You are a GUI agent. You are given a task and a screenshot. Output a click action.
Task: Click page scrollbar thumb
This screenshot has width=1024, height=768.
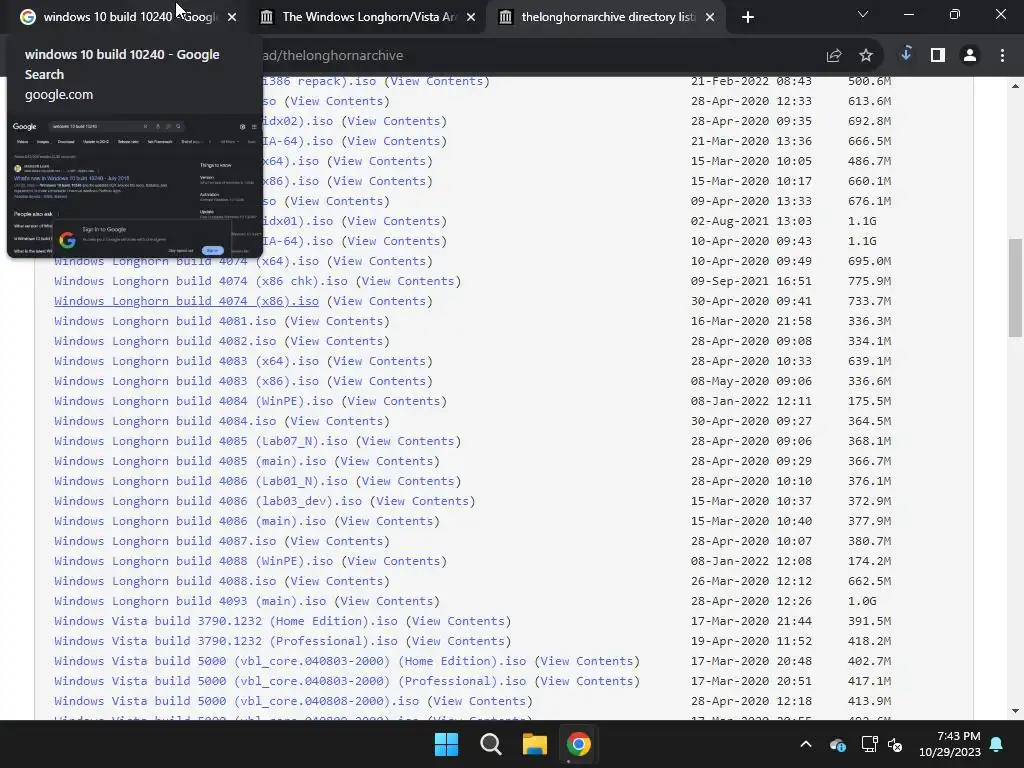[x=1016, y=288]
